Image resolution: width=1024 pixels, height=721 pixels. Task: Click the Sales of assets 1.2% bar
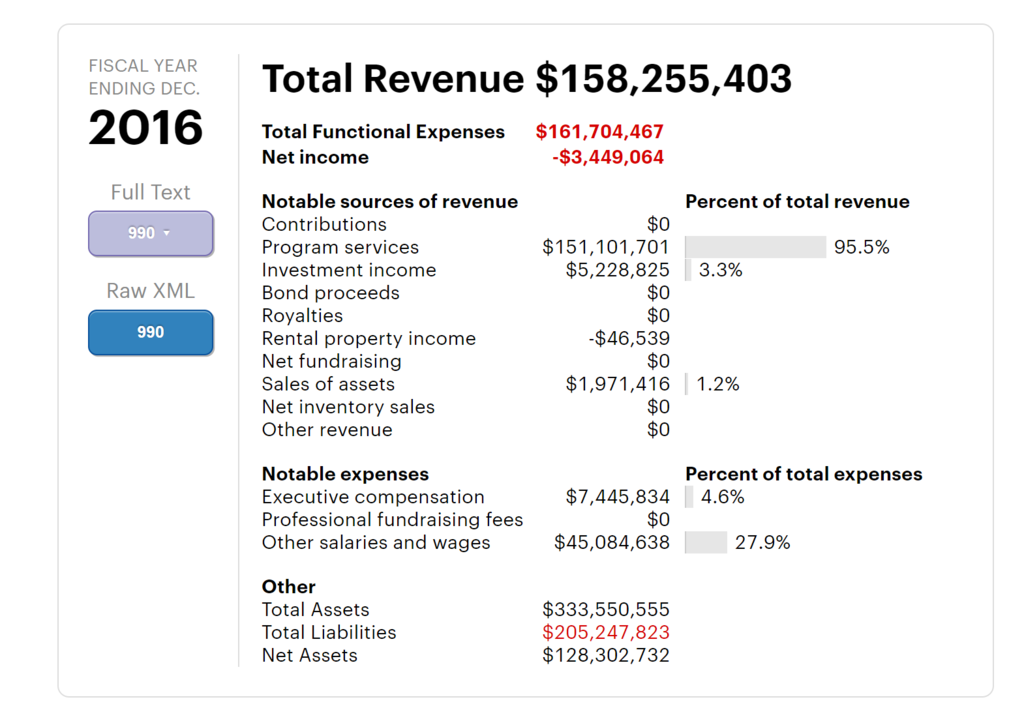point(687,384)
